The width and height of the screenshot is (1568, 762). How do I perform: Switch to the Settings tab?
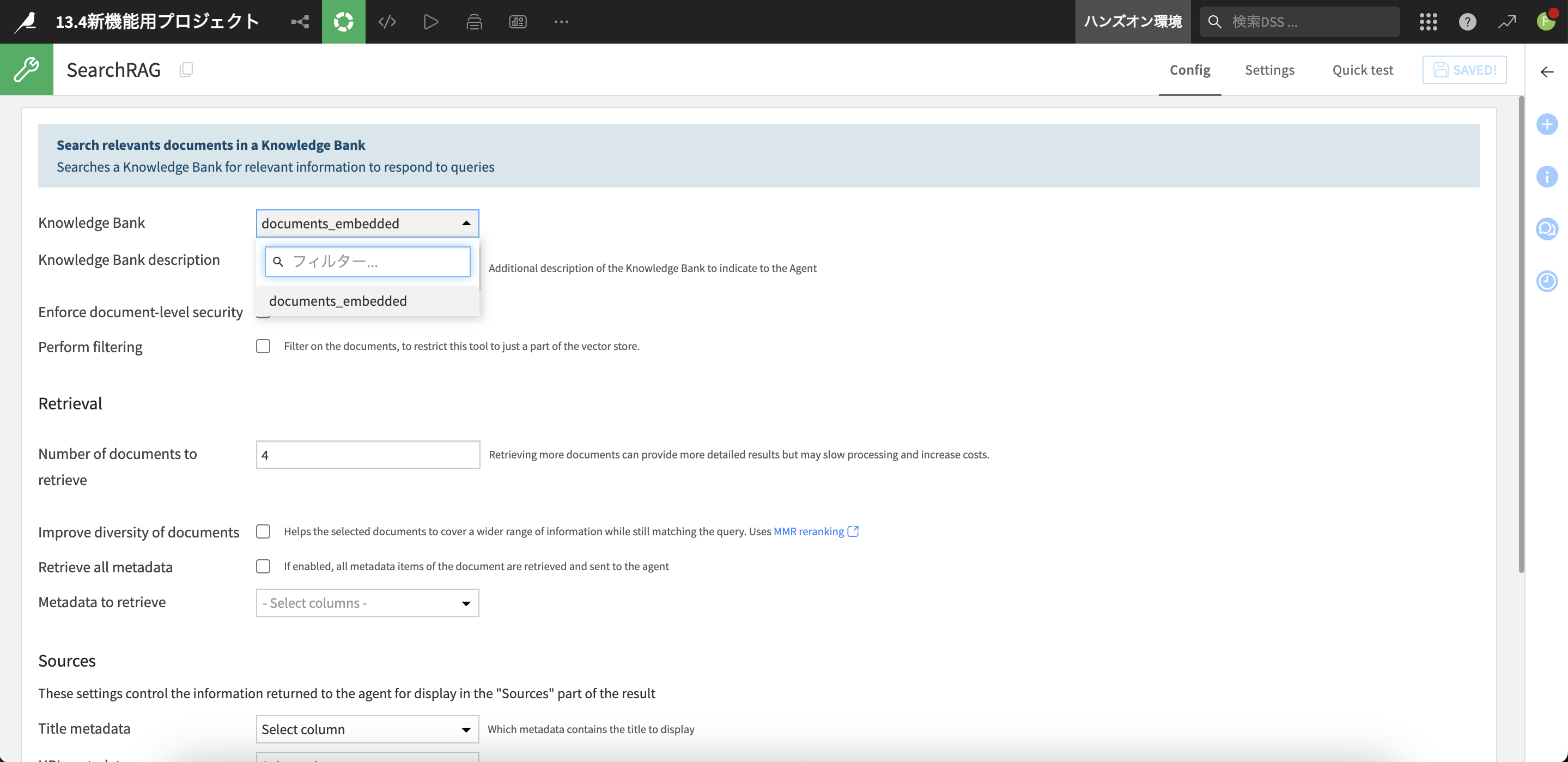coord(1269,70)
